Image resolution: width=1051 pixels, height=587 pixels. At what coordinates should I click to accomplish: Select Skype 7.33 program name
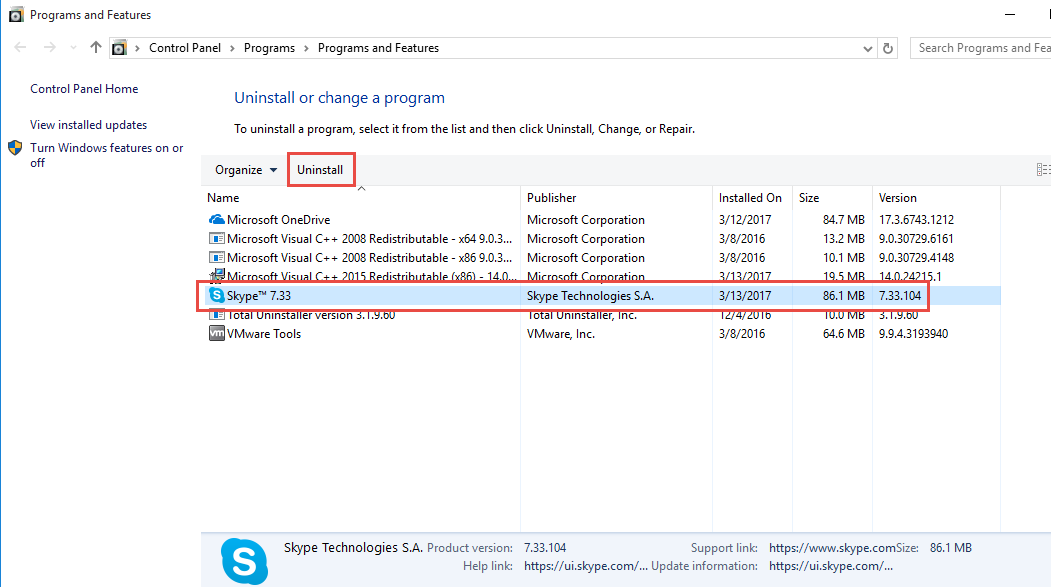pos(259,296)
